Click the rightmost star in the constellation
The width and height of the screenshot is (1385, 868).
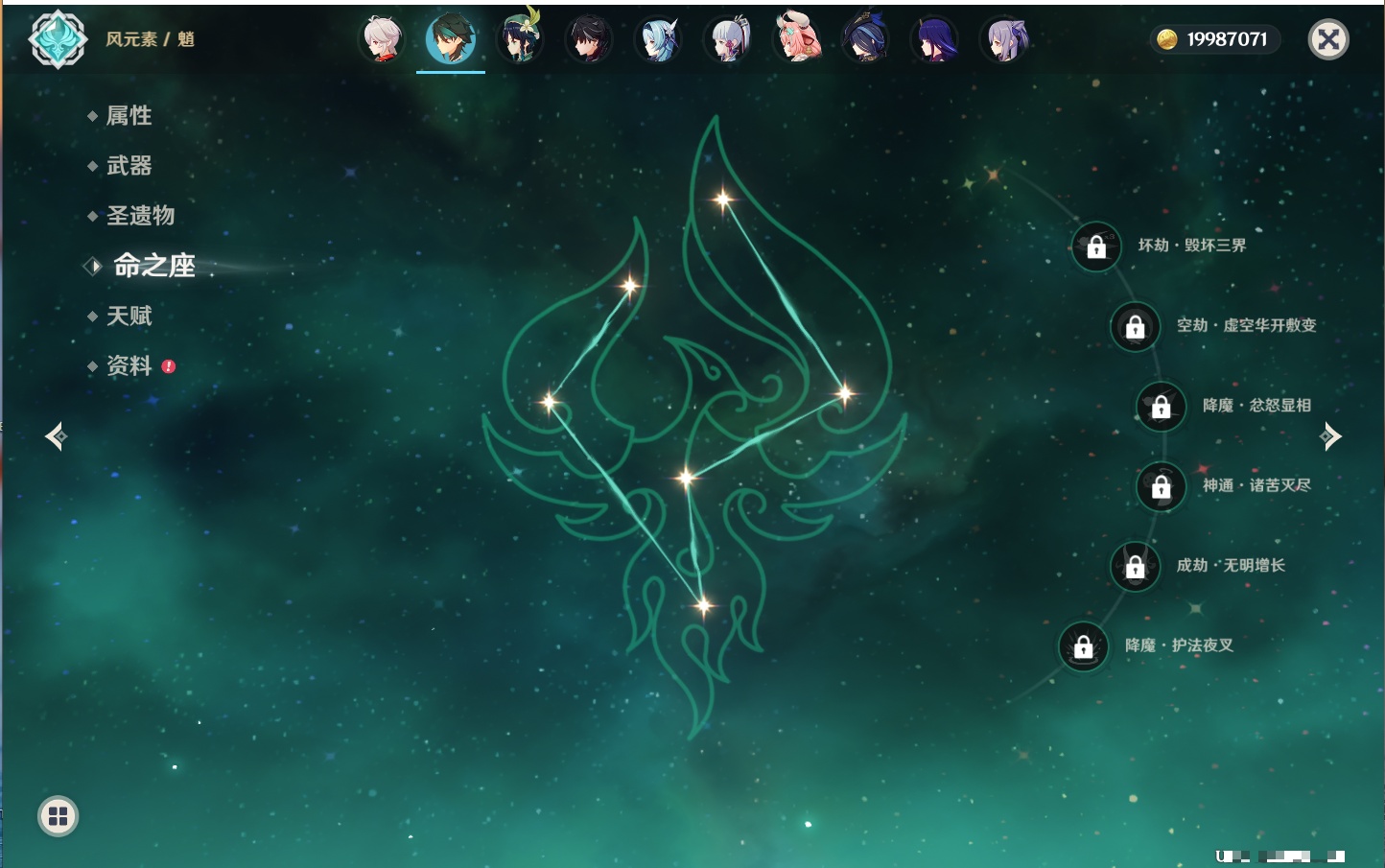pyautogui.click(x=844, y=393)
